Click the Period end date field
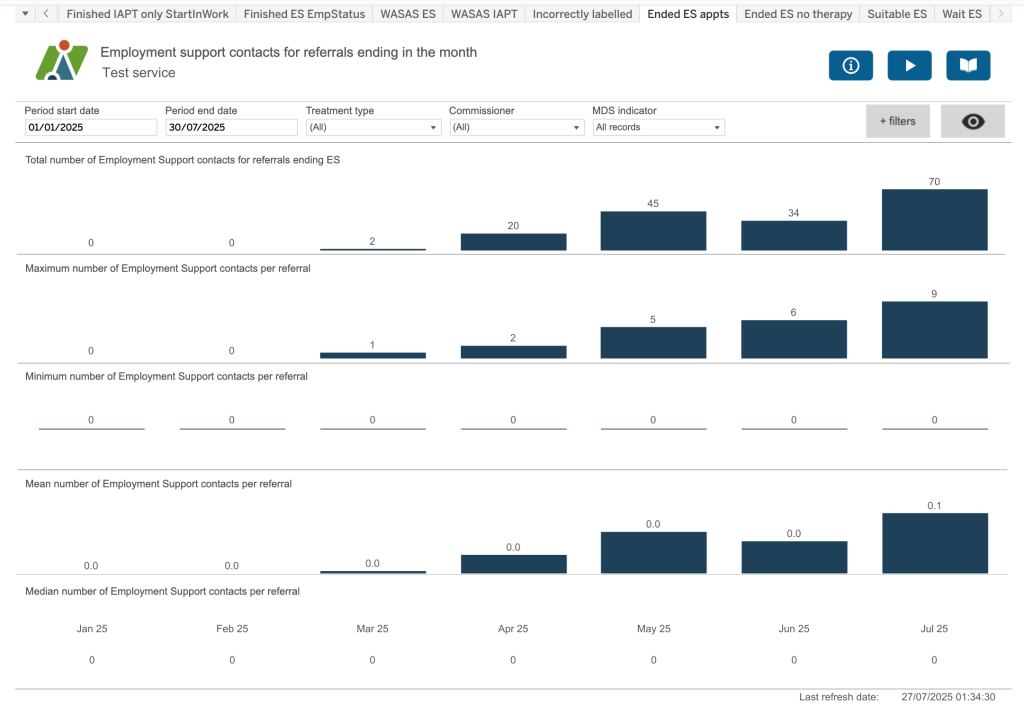Screen dimensions: 1024x716 (231, 127)
